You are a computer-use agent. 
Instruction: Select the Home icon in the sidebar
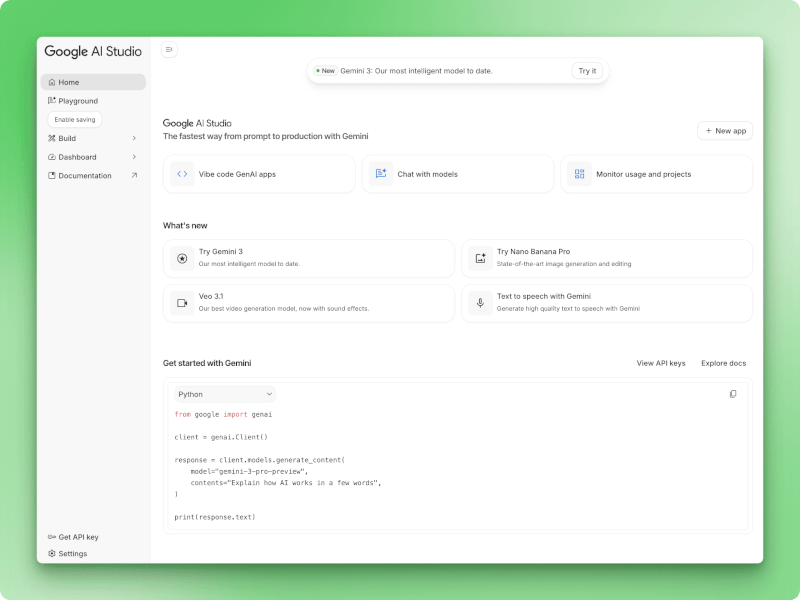[x=53, y=82]
